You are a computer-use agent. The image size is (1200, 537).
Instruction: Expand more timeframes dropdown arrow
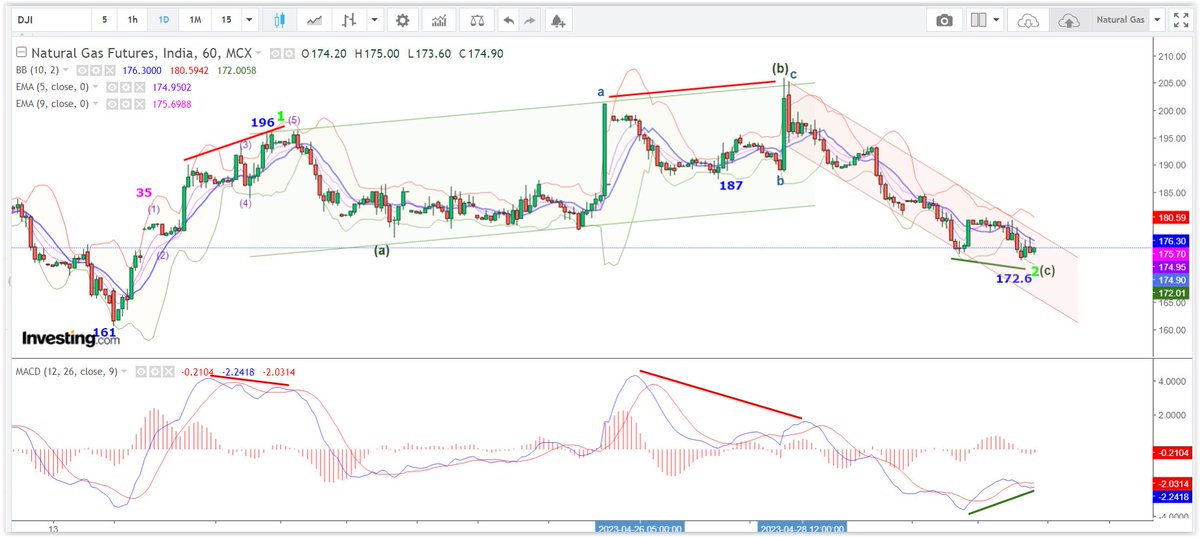tap(248, 20)
